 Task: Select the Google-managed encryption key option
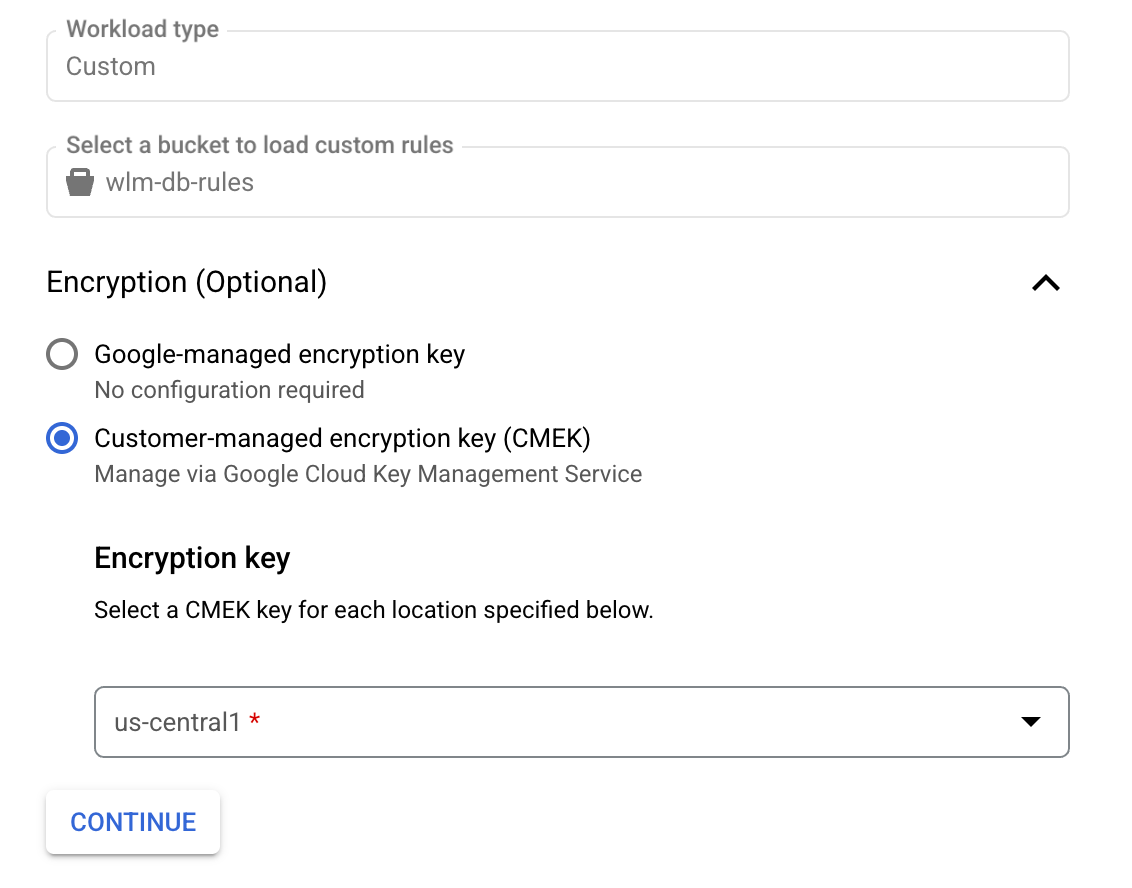pyautogui.click(x=278, y=354)
